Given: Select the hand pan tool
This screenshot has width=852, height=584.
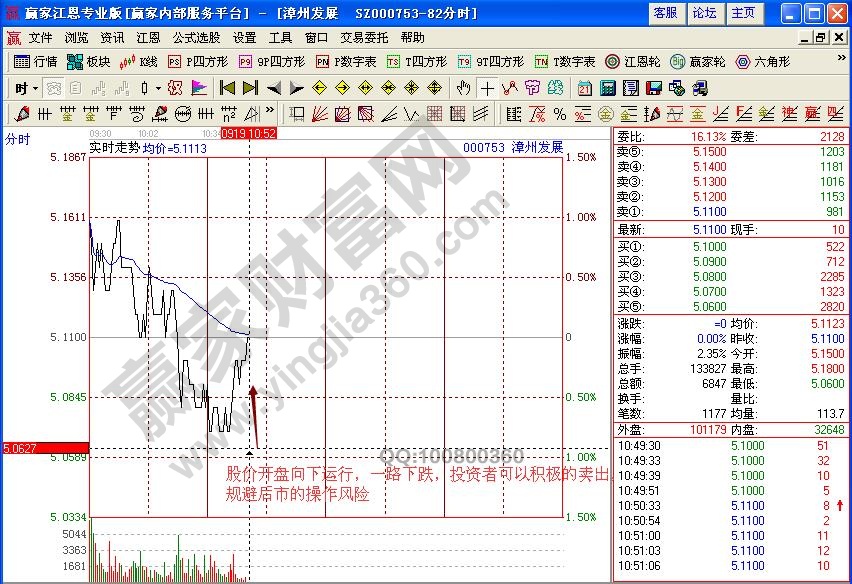Looking at the screenshot, I should point(463,88).
